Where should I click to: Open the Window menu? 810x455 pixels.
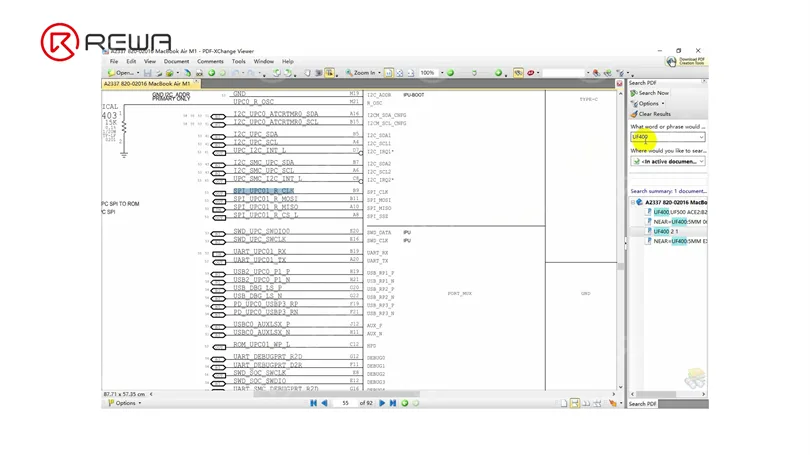coord(264,61)
